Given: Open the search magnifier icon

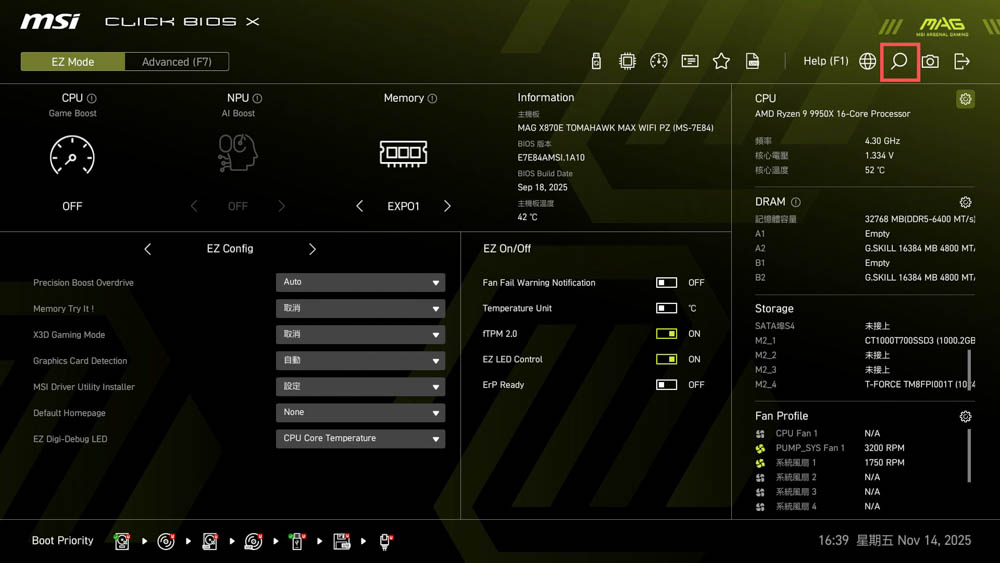Looking at the screenshot, I should [x=899, y=62].
